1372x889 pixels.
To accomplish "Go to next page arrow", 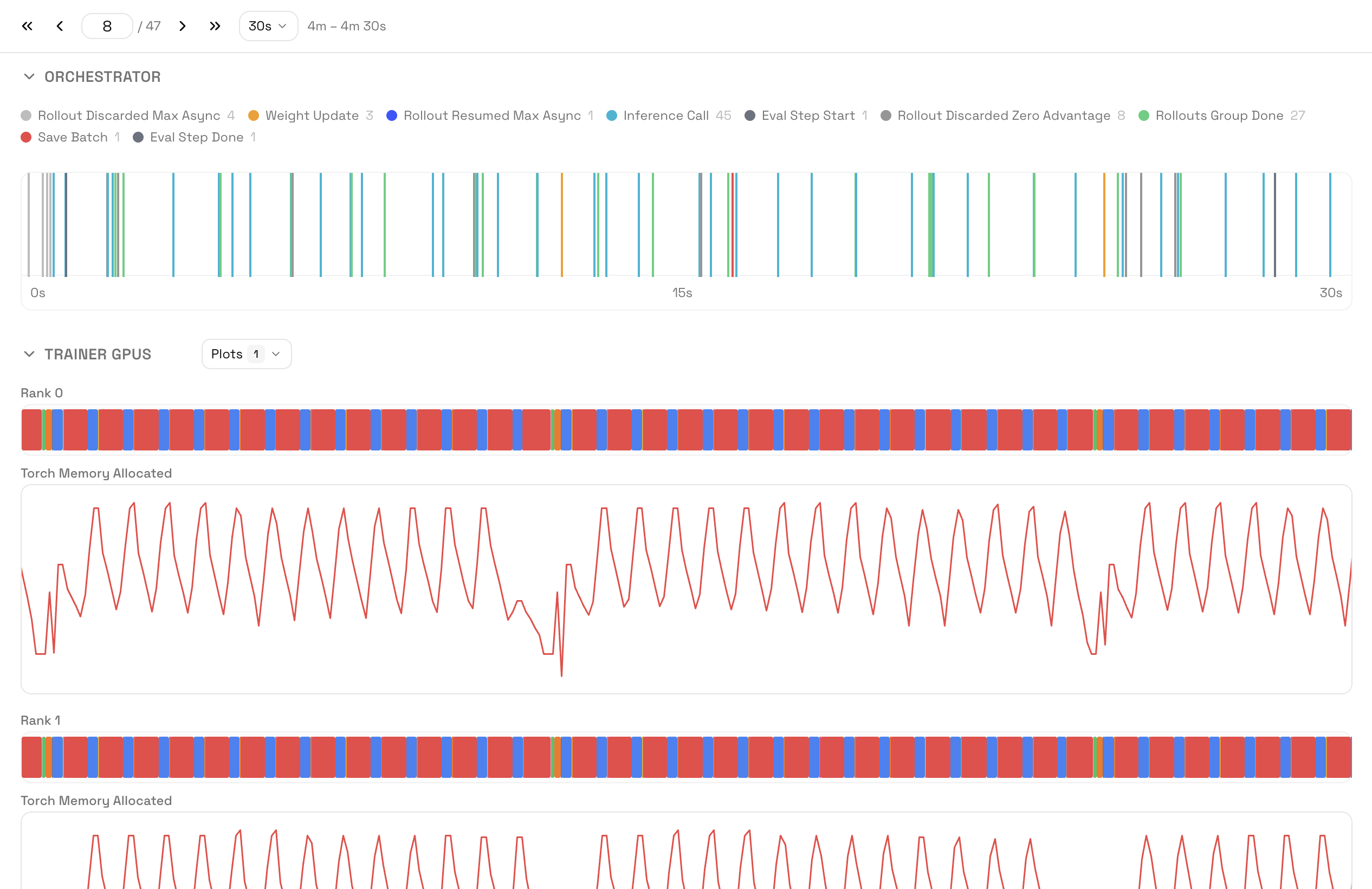I will click(182, 26).
